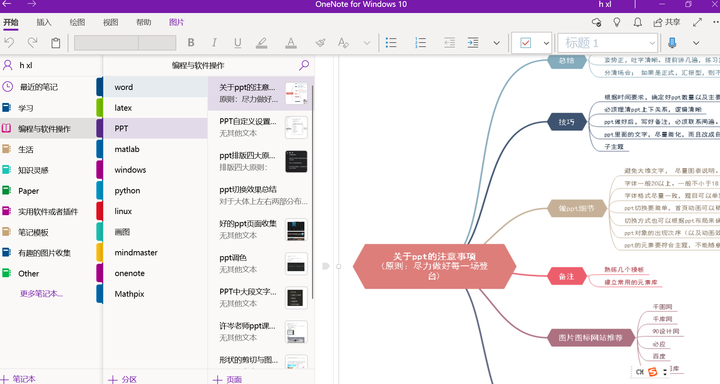Viewport: 720px width, 384px height.
Task: Open the paragraph options chevron
Action: click(496, 43)
